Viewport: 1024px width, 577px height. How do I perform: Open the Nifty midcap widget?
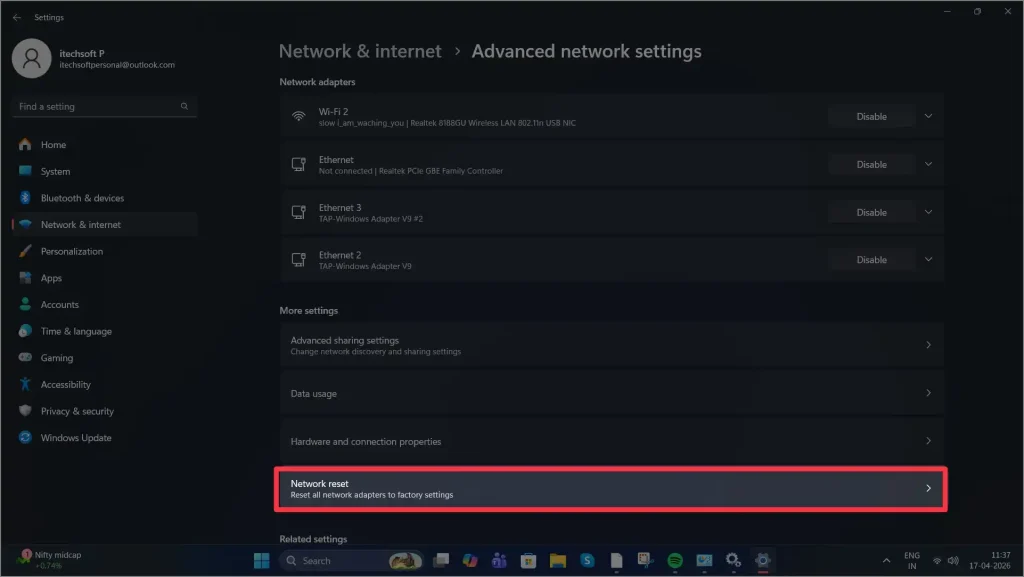[51, 560]
